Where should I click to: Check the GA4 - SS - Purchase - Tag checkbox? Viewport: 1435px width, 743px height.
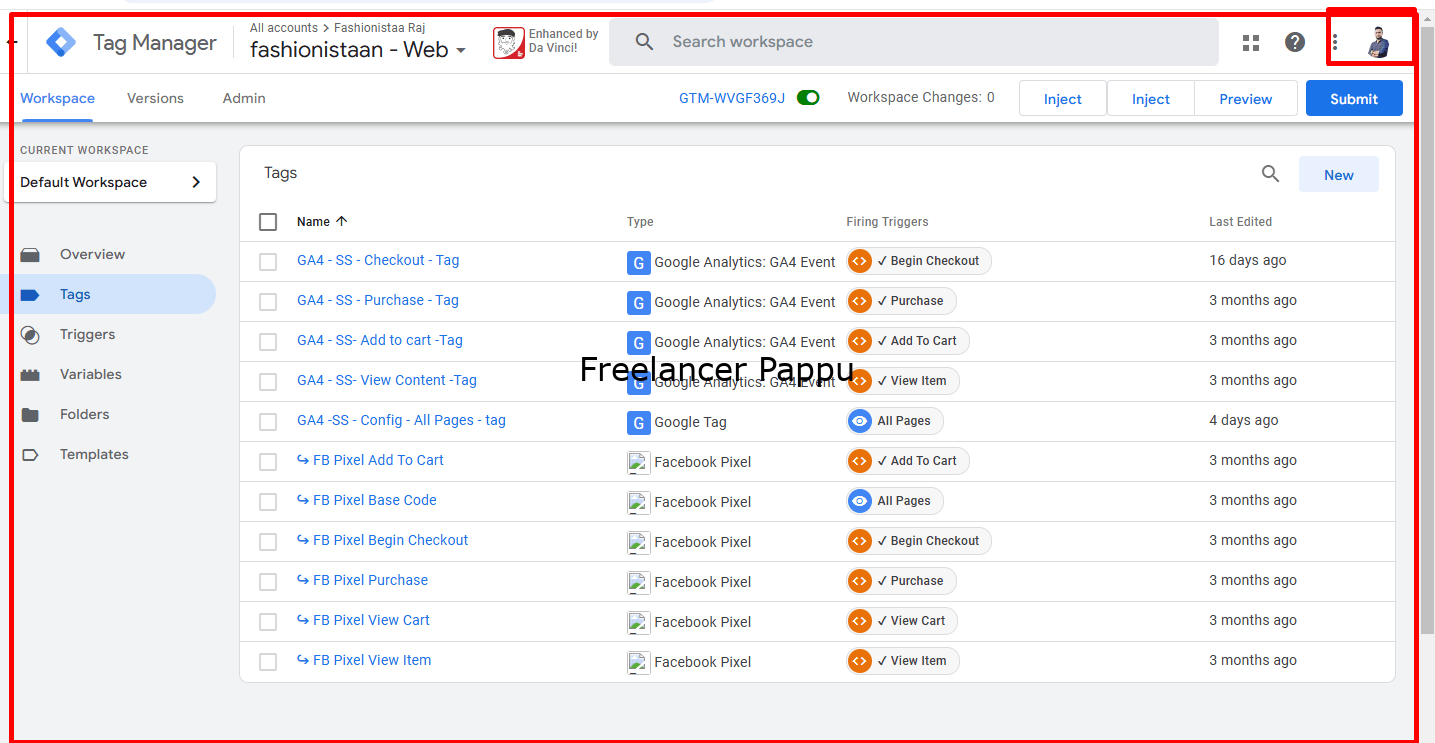tap(268, 302)
